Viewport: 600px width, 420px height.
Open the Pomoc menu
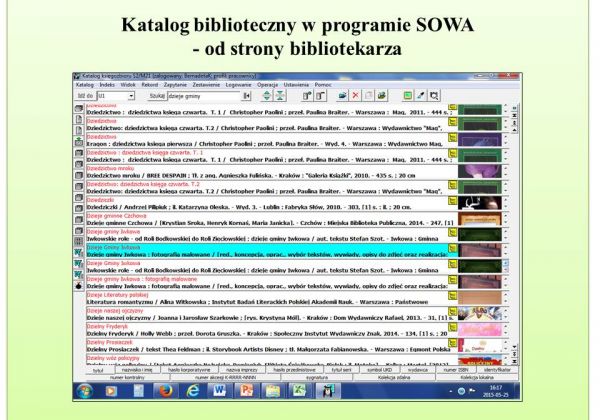tap(323, 85)
